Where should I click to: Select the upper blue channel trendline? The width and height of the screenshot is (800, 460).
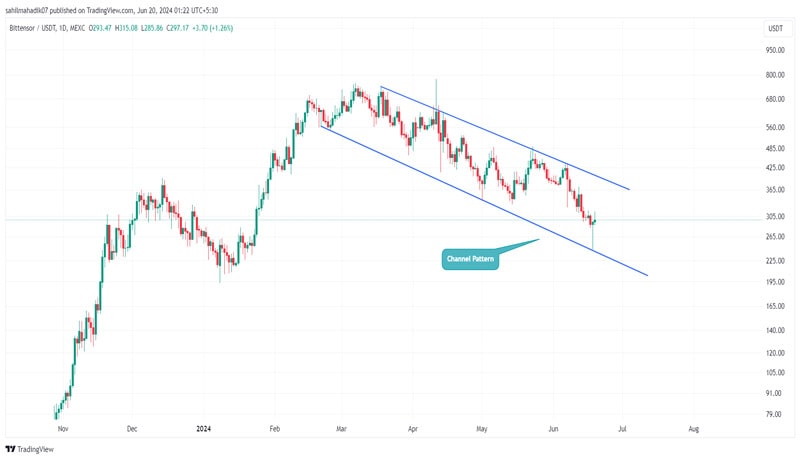(x=500, y=138)
